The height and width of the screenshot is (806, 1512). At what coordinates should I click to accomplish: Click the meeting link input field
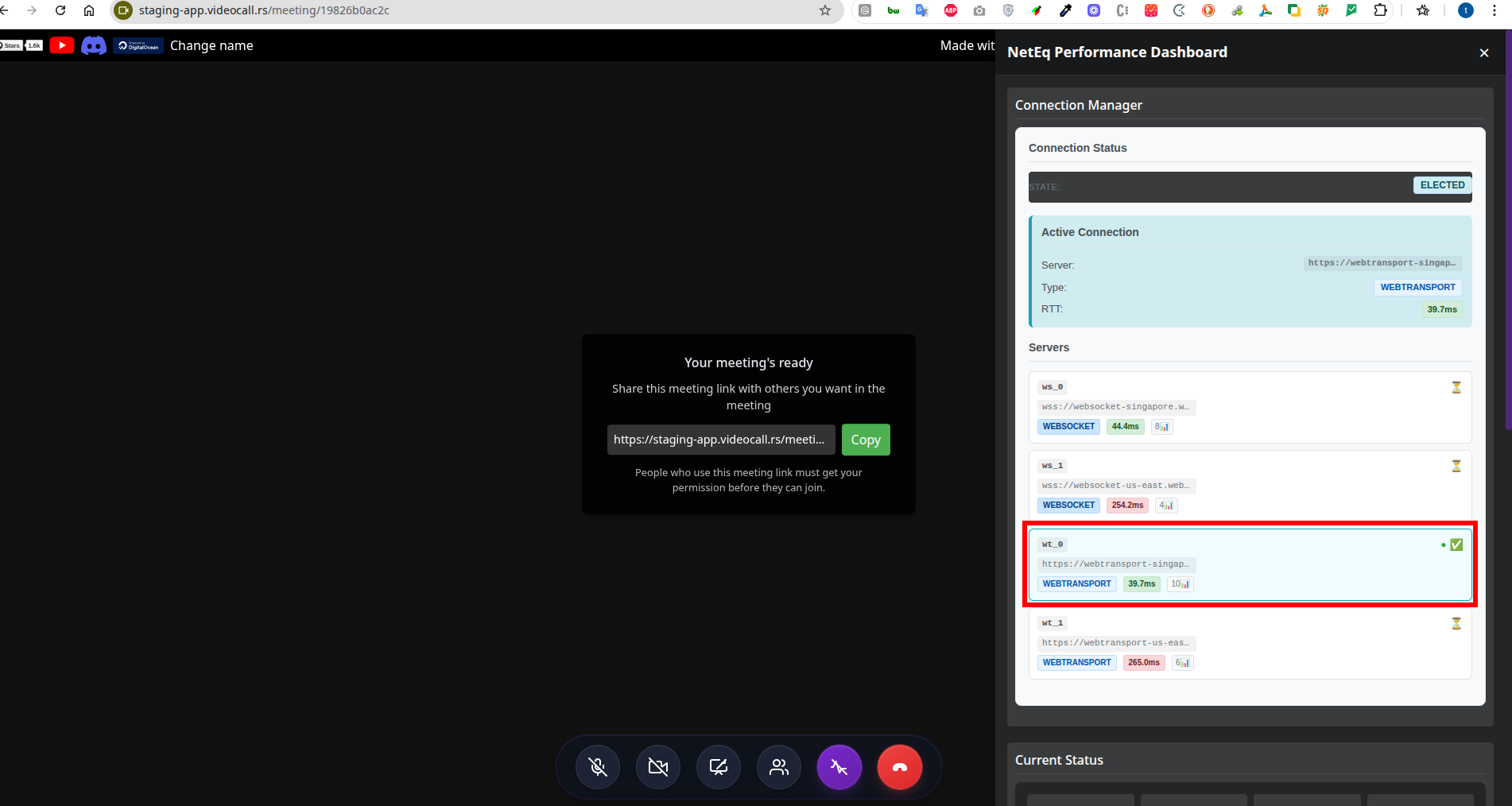[720, 439]
